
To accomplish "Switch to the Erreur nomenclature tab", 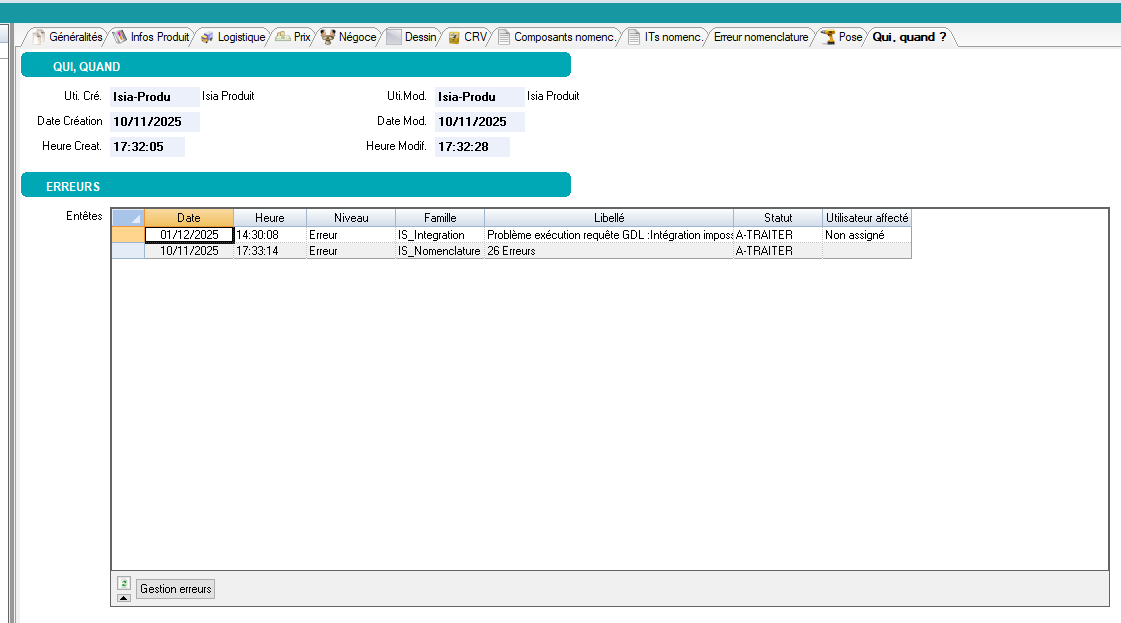I will [x=760, y=37].
